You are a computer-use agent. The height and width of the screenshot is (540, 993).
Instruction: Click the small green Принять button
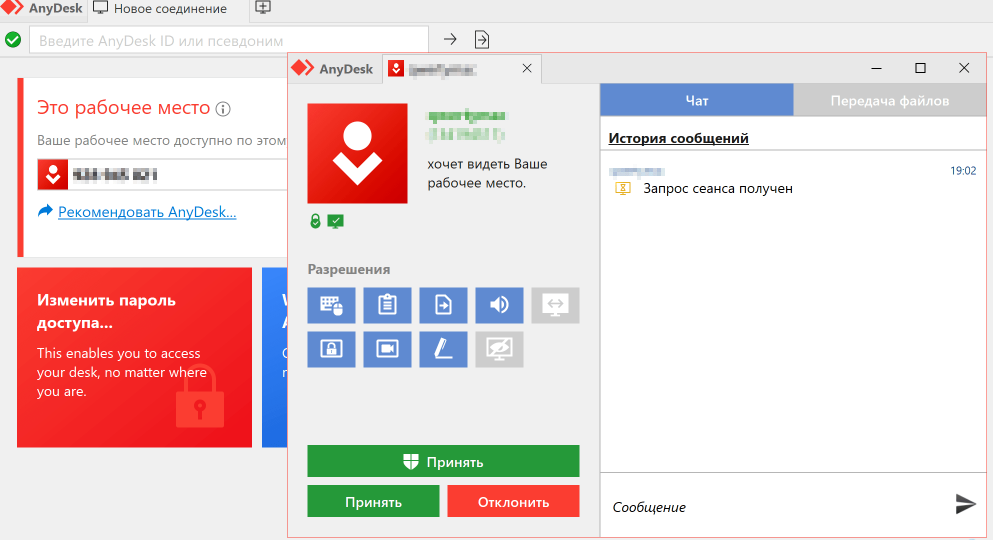pos(373,501)
